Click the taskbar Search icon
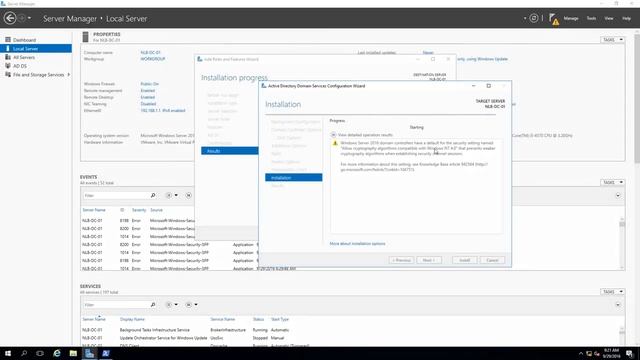640x360 pixels. (x=24, y=353)
